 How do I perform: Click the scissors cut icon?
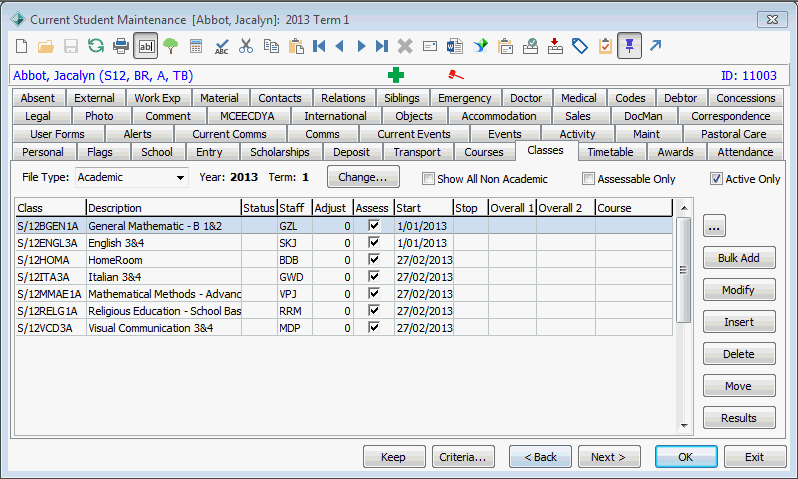246,46
